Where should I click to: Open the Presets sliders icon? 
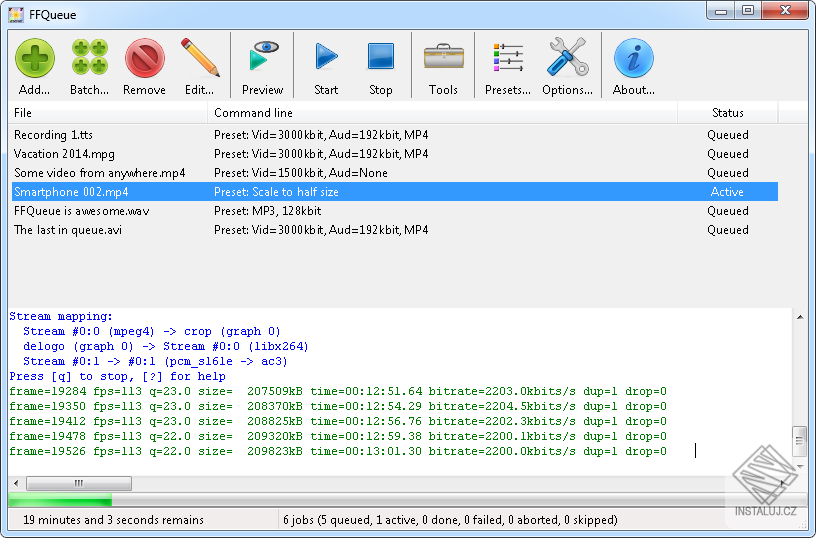pyautogui.click(x=508, y=57)
